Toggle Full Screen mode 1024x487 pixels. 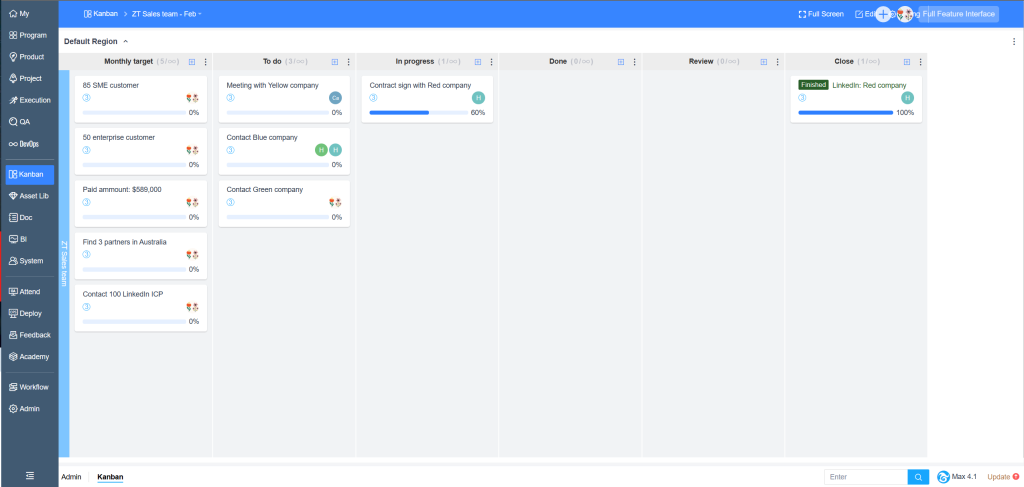821,14
